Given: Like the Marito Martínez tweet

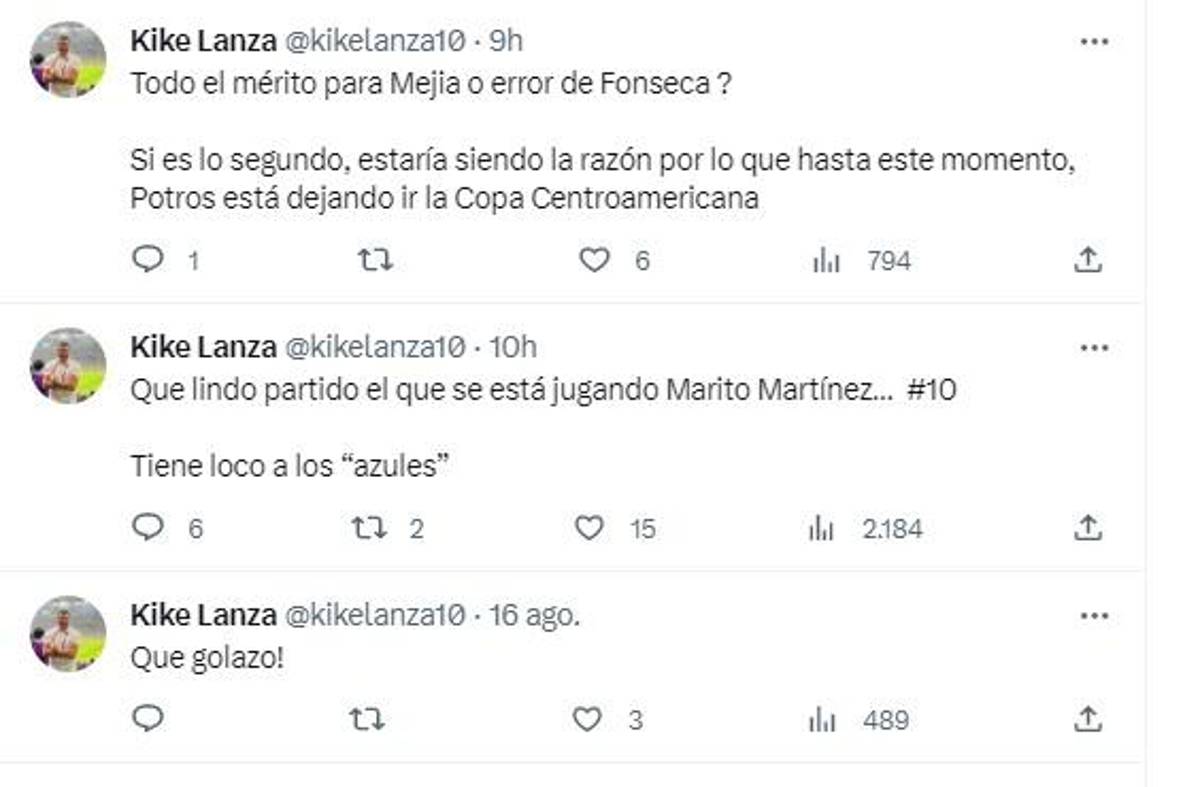Looking at the screenshot, I should tap(593, 528).
